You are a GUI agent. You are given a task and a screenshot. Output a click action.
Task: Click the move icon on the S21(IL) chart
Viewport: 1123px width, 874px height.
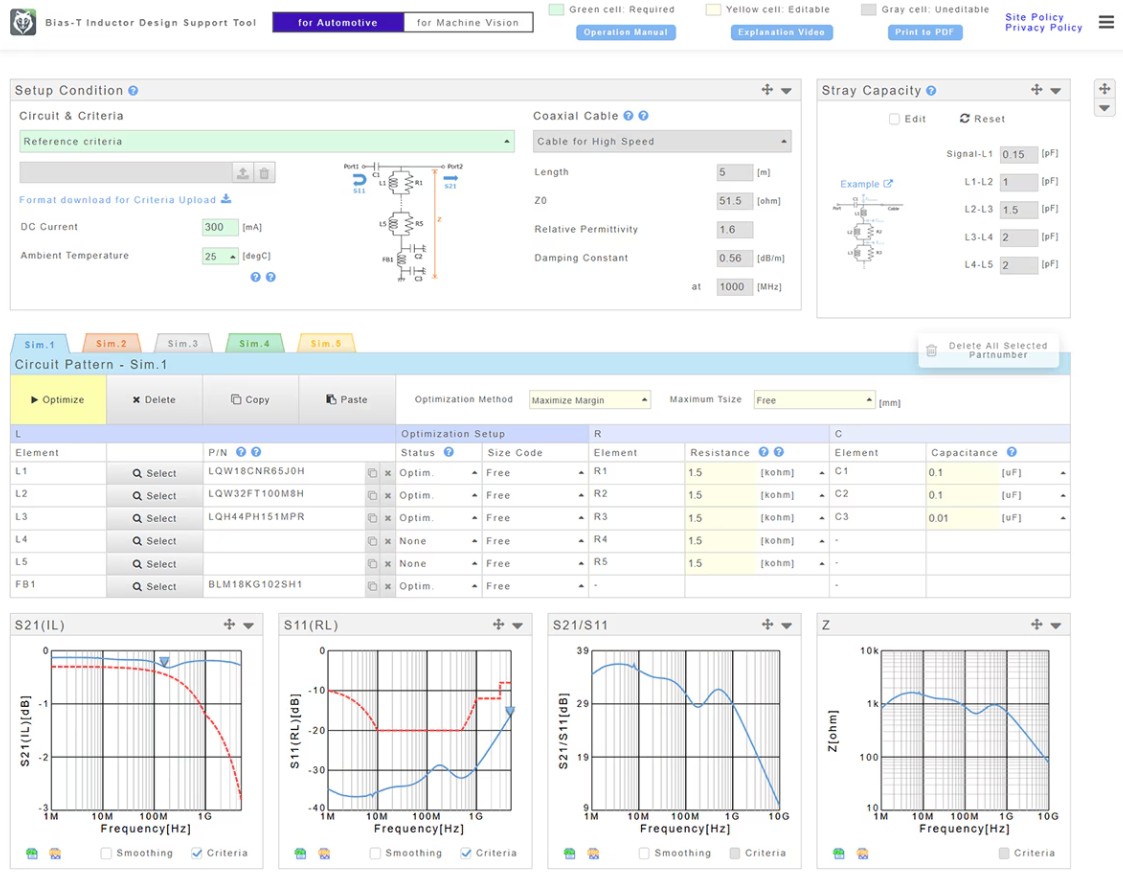[229, 625]
